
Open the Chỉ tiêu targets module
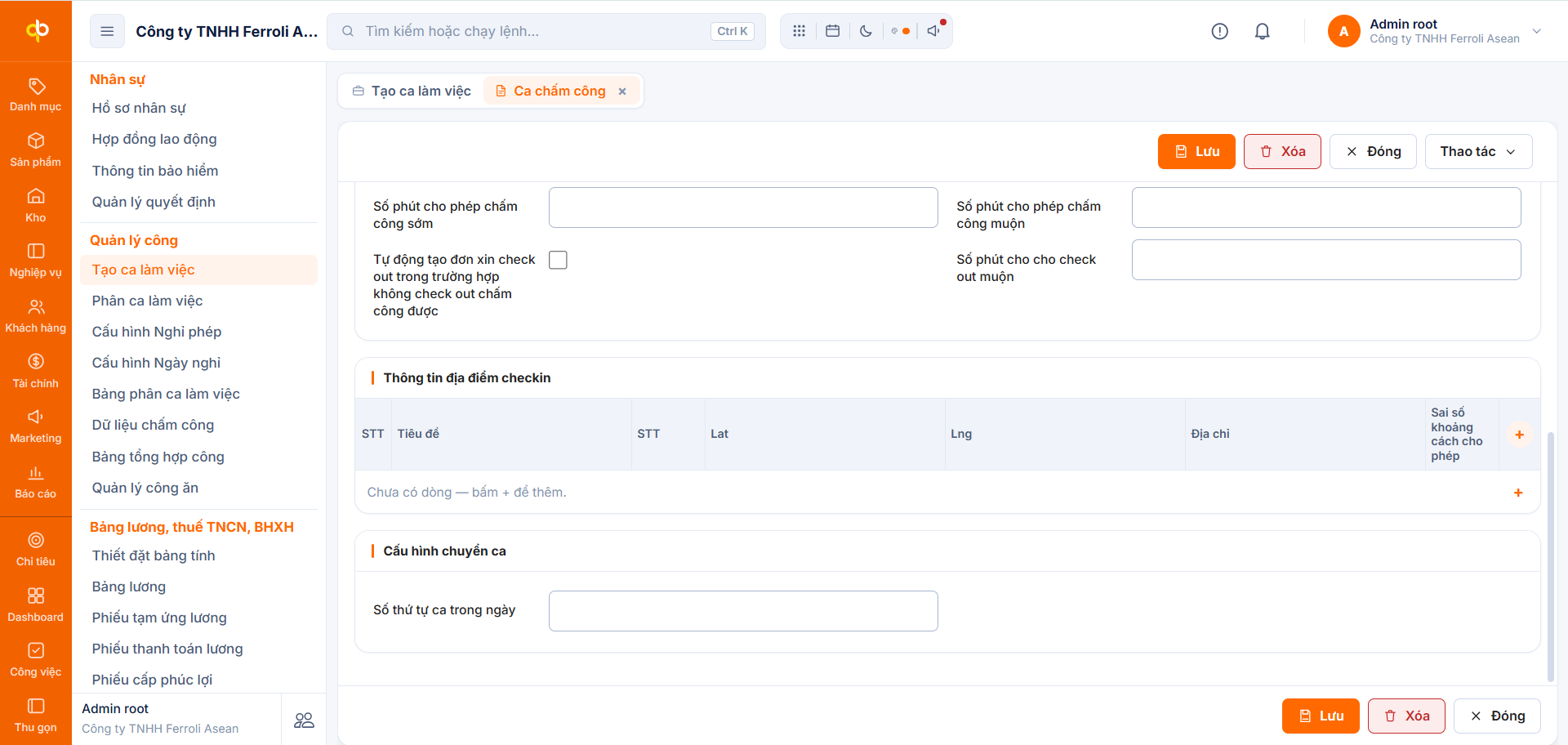pos(35,550)
